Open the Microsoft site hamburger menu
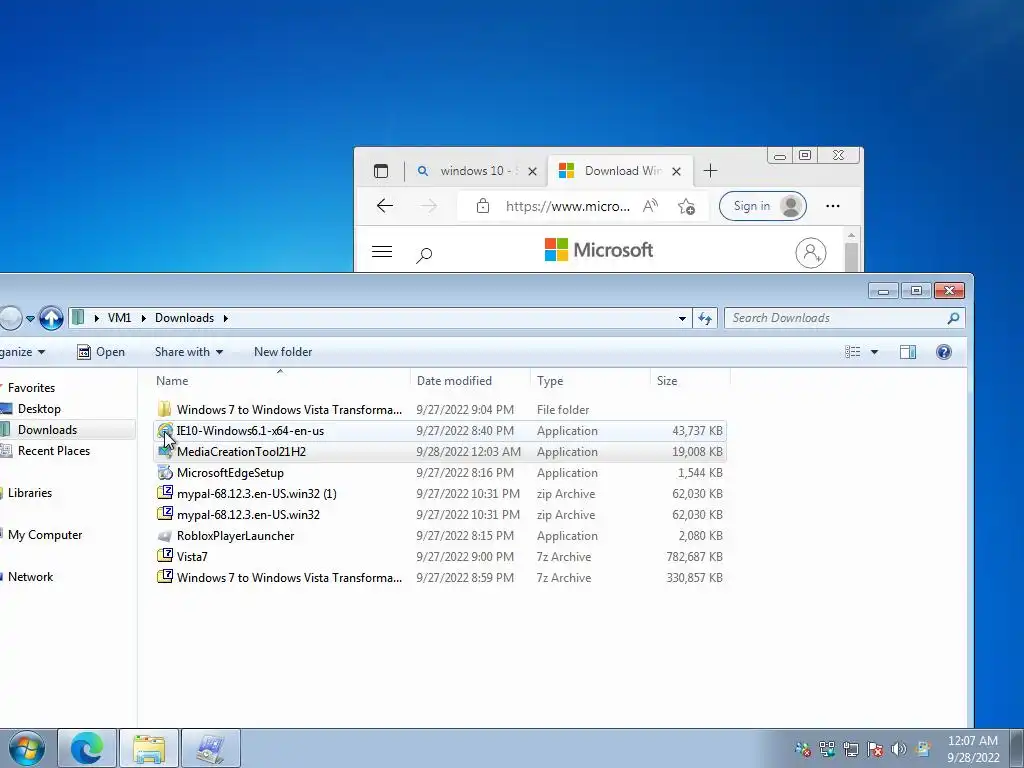This screenshot has height=768, width=1024. [x=382, y=251]
